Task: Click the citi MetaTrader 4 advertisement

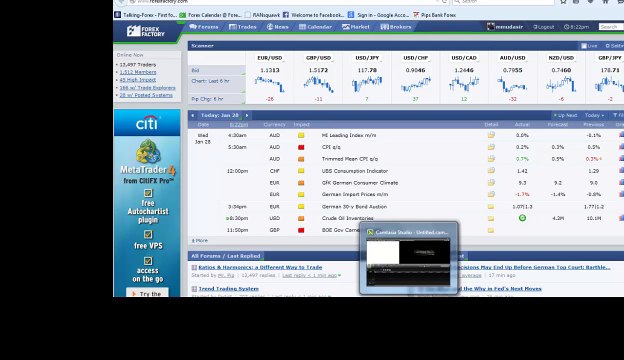Action: pyautogui.click(x=147, y=203)
